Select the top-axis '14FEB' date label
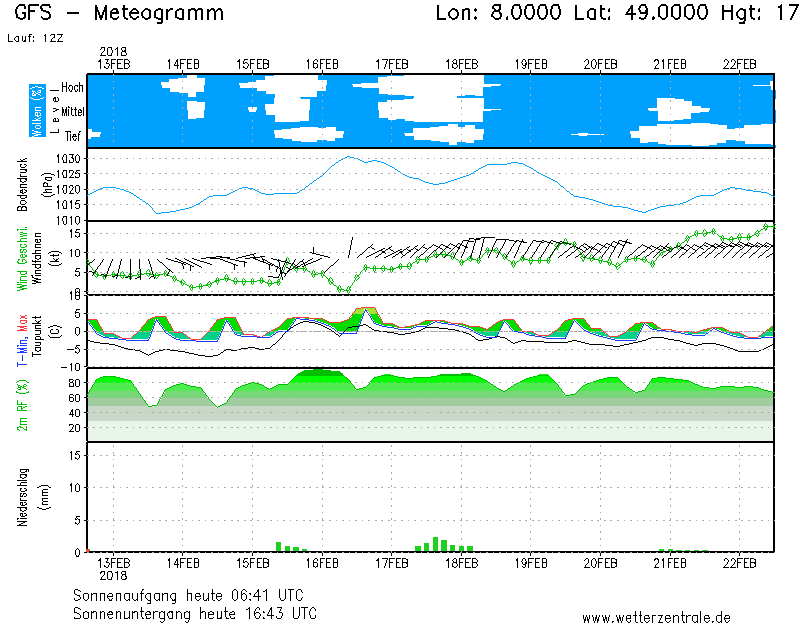800x625 pixels. pyautogui.click(x=183, y=65)
